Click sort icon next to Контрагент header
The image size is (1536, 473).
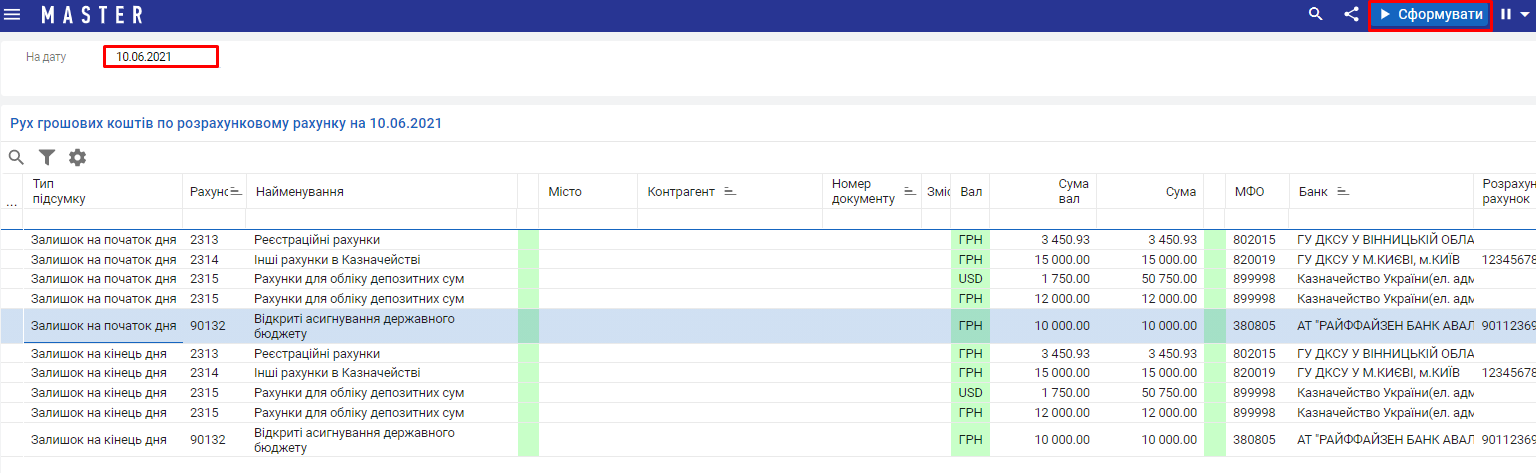pos(730,191)
